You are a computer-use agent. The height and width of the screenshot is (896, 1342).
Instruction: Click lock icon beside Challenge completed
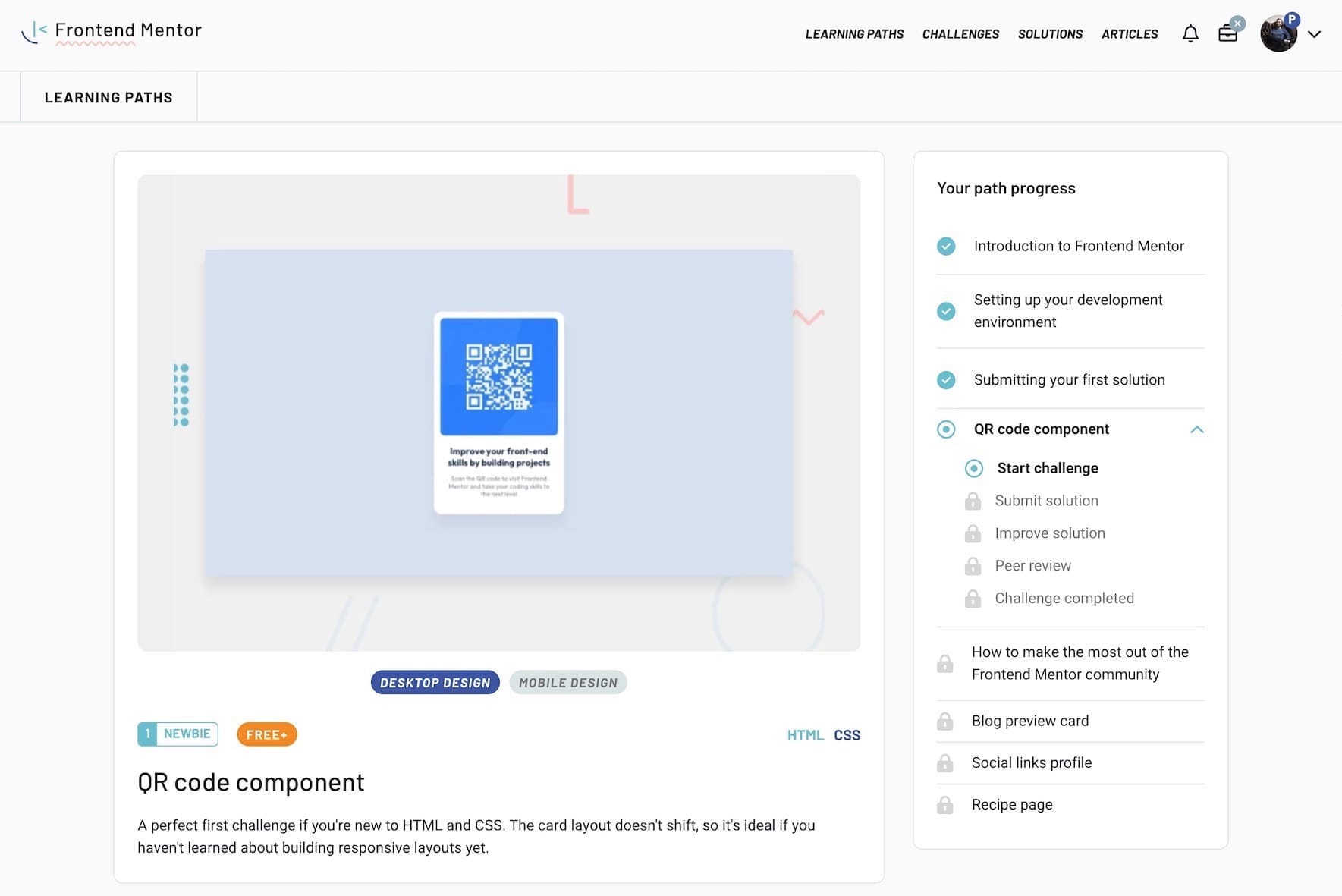973,599
